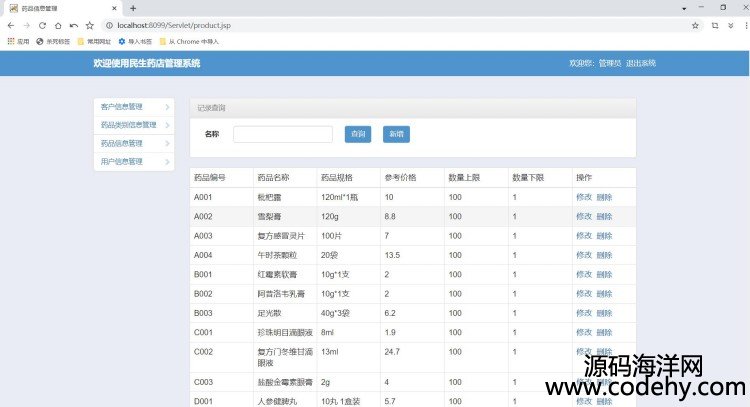
Task: Bookmark page using star icon in address bar
Action: coord(695,25)
